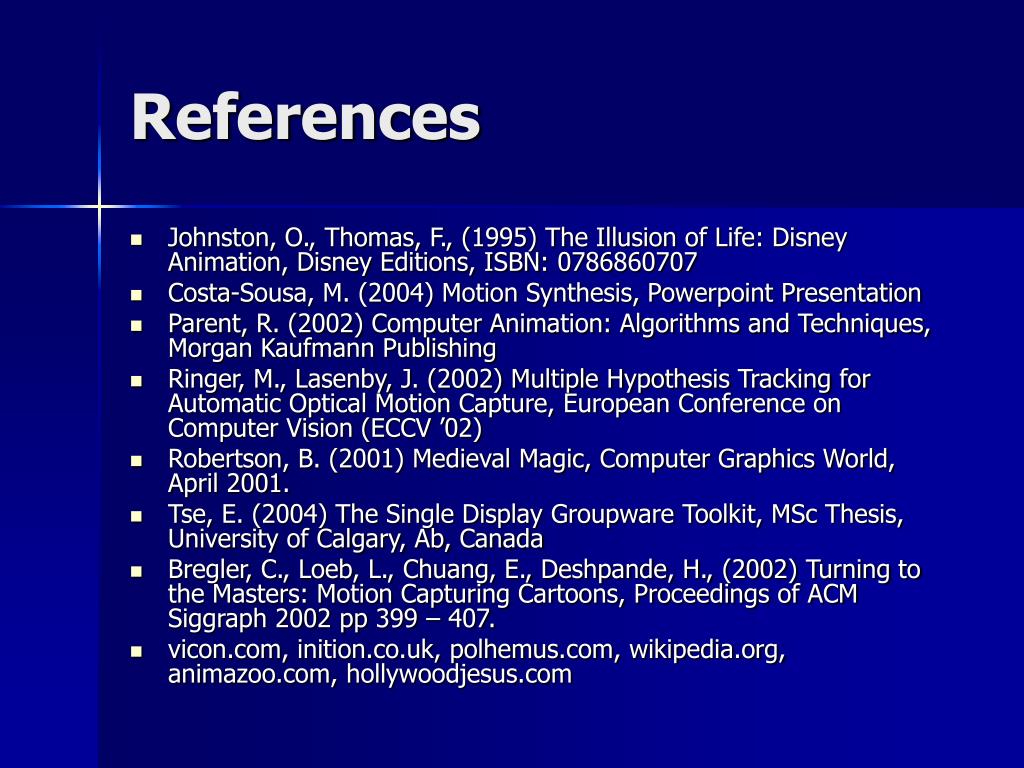Select University of Calgary, Ab, Canada line
1024x768 pixels.
[355, 539]
